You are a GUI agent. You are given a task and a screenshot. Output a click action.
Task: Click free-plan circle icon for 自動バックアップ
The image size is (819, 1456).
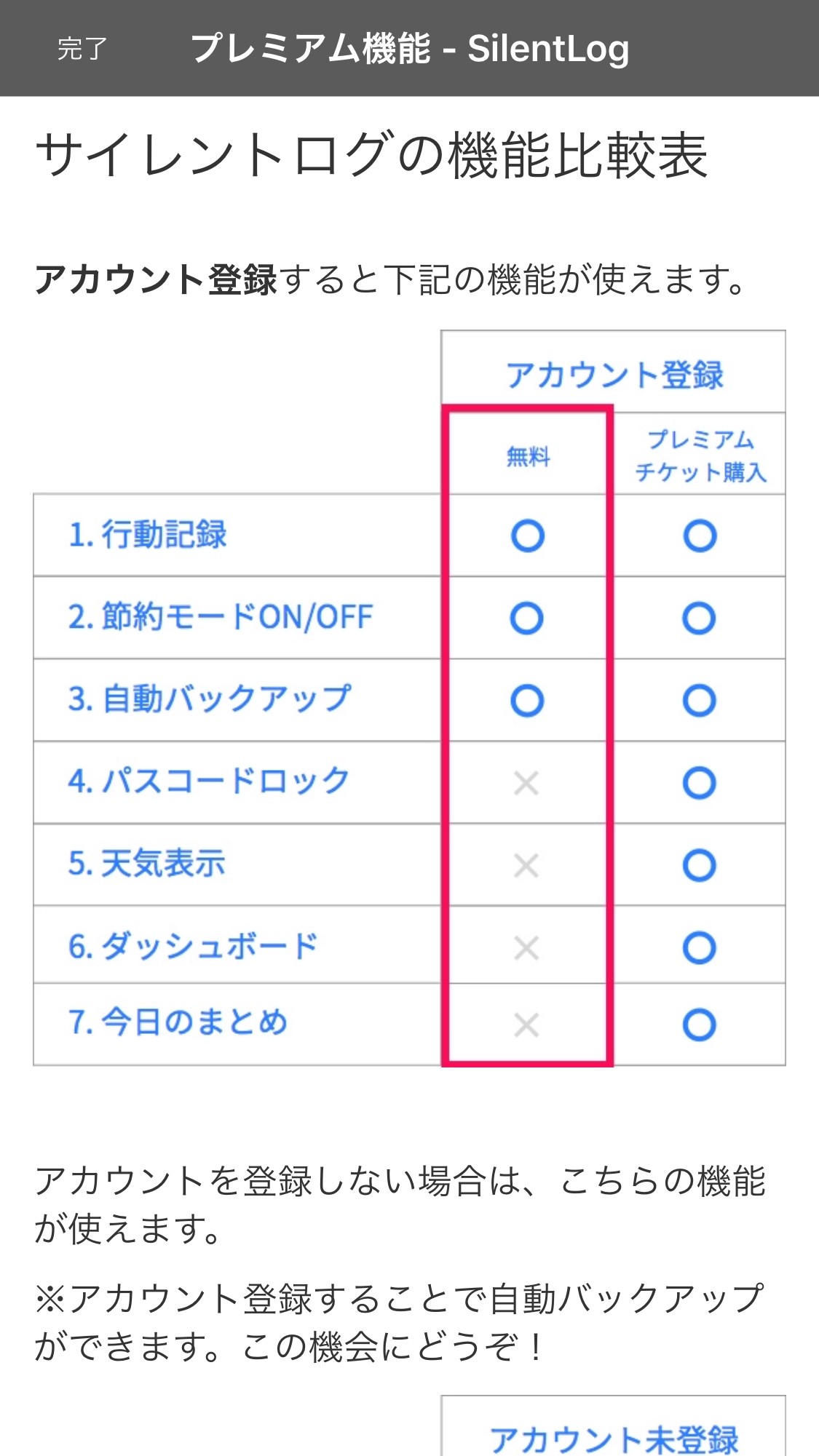click(527, 701)
